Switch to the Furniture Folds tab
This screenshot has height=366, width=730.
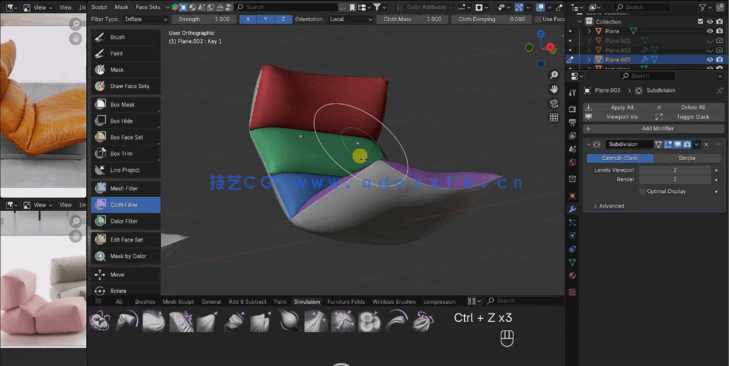pos(346,302)
